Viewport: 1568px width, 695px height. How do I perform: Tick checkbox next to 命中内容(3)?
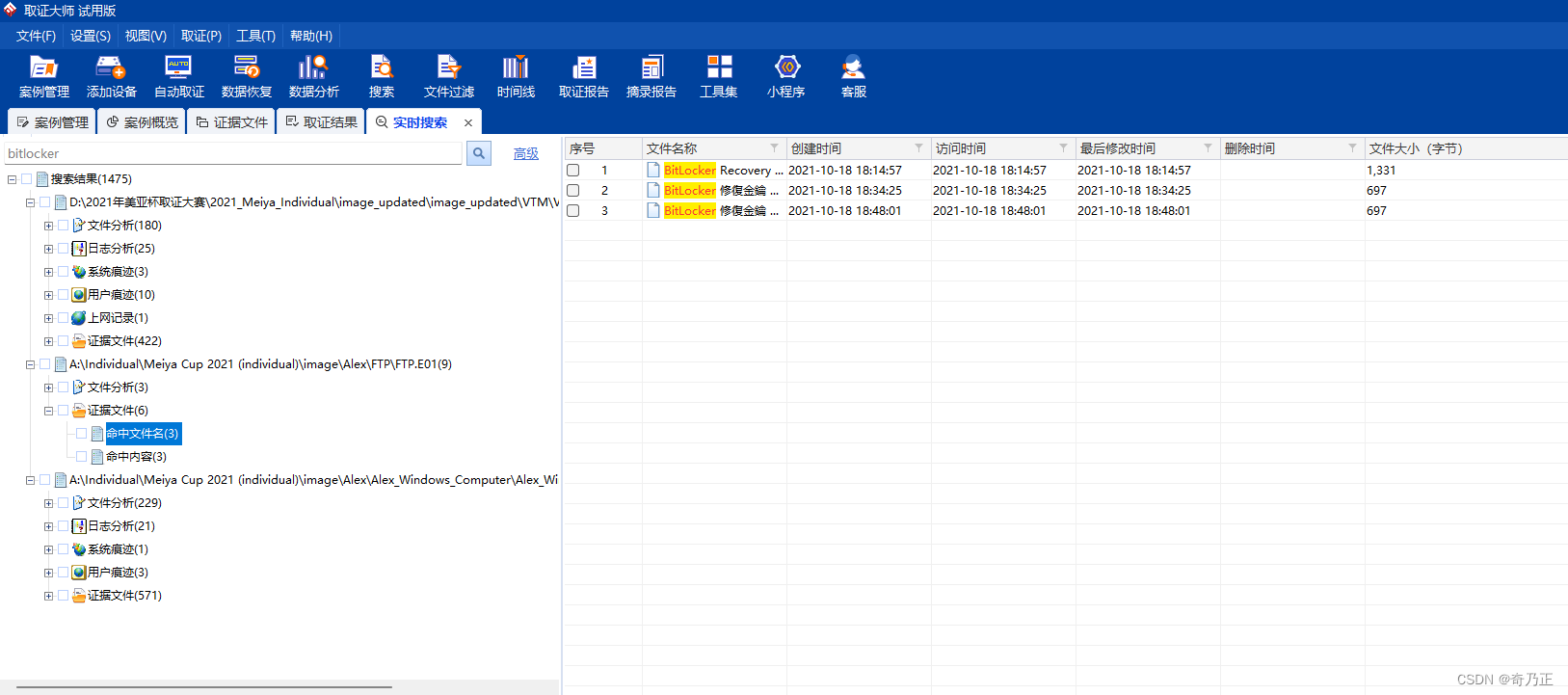[x=82, y=456]
